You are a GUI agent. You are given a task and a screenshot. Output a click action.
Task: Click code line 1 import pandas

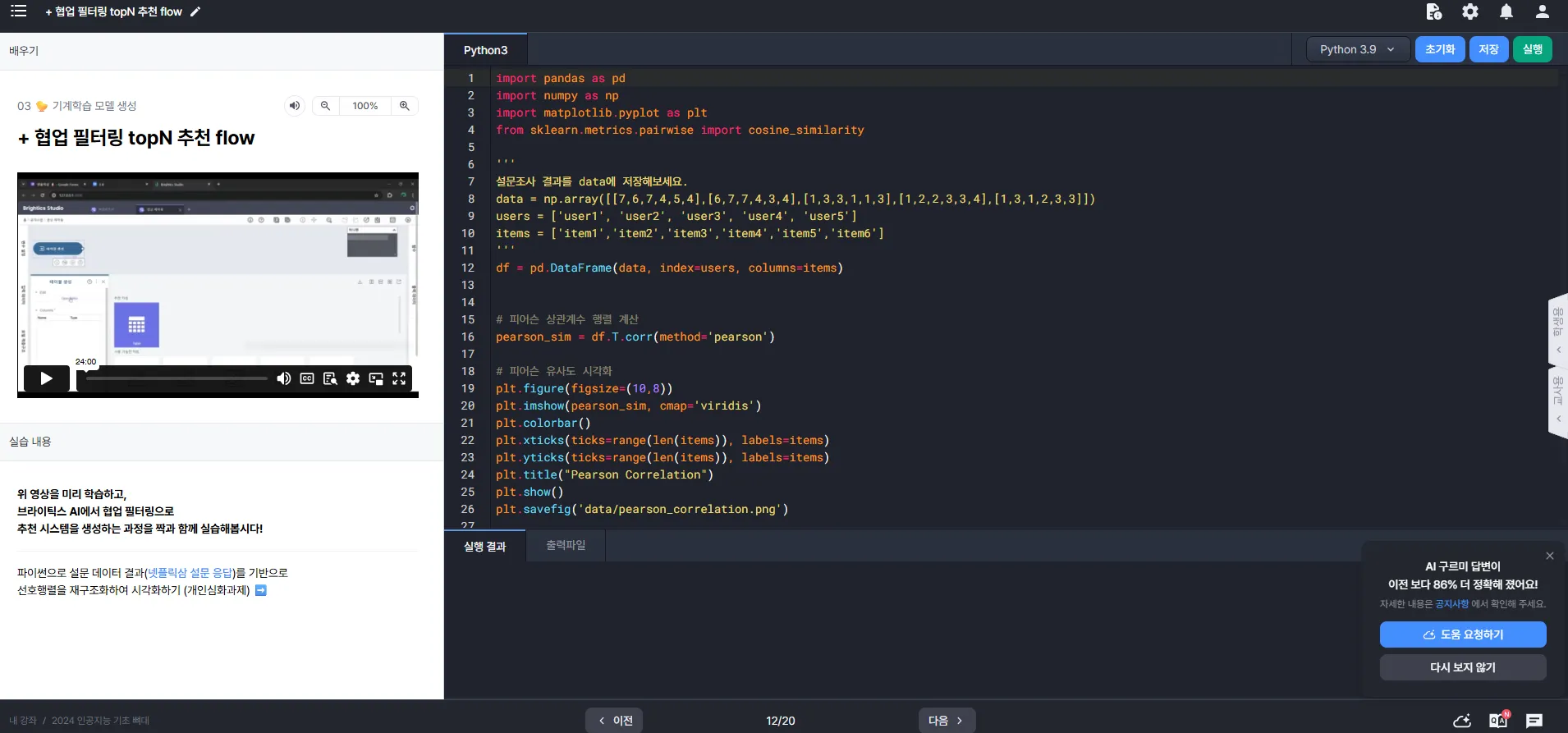(561, 78)
